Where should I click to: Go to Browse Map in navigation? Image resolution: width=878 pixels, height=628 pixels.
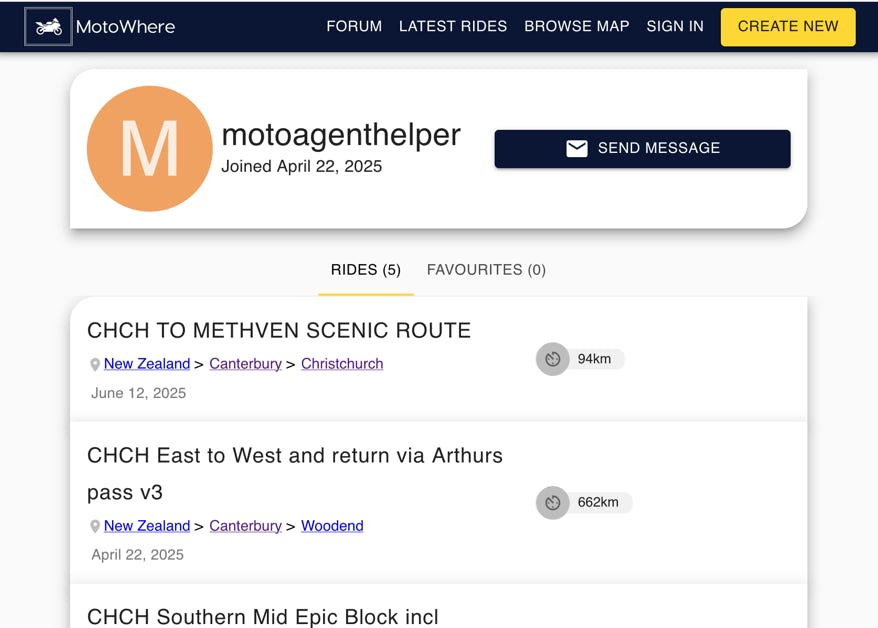point(577,26)
